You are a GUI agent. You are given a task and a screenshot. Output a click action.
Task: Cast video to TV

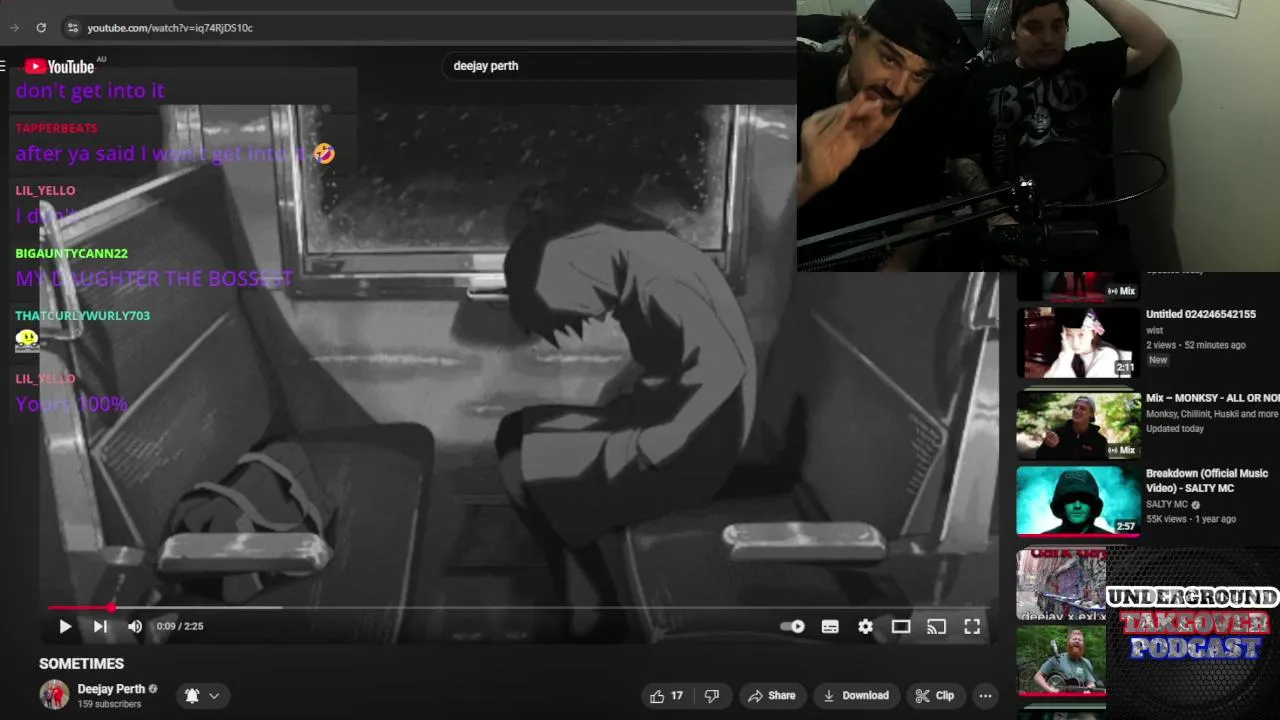936,627
